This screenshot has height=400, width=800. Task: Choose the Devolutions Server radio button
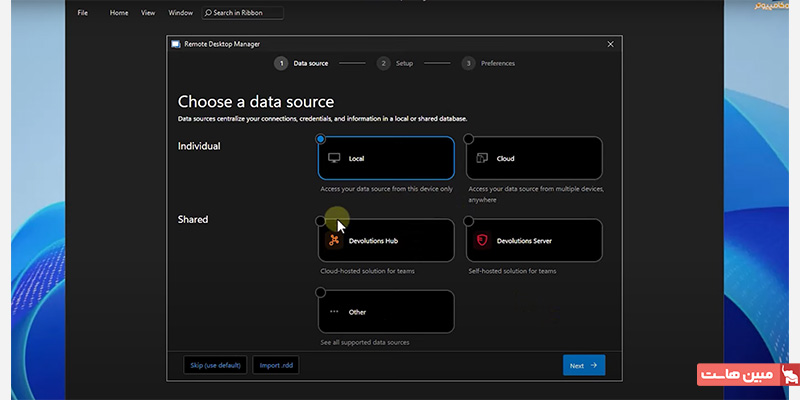coord(468,221)
